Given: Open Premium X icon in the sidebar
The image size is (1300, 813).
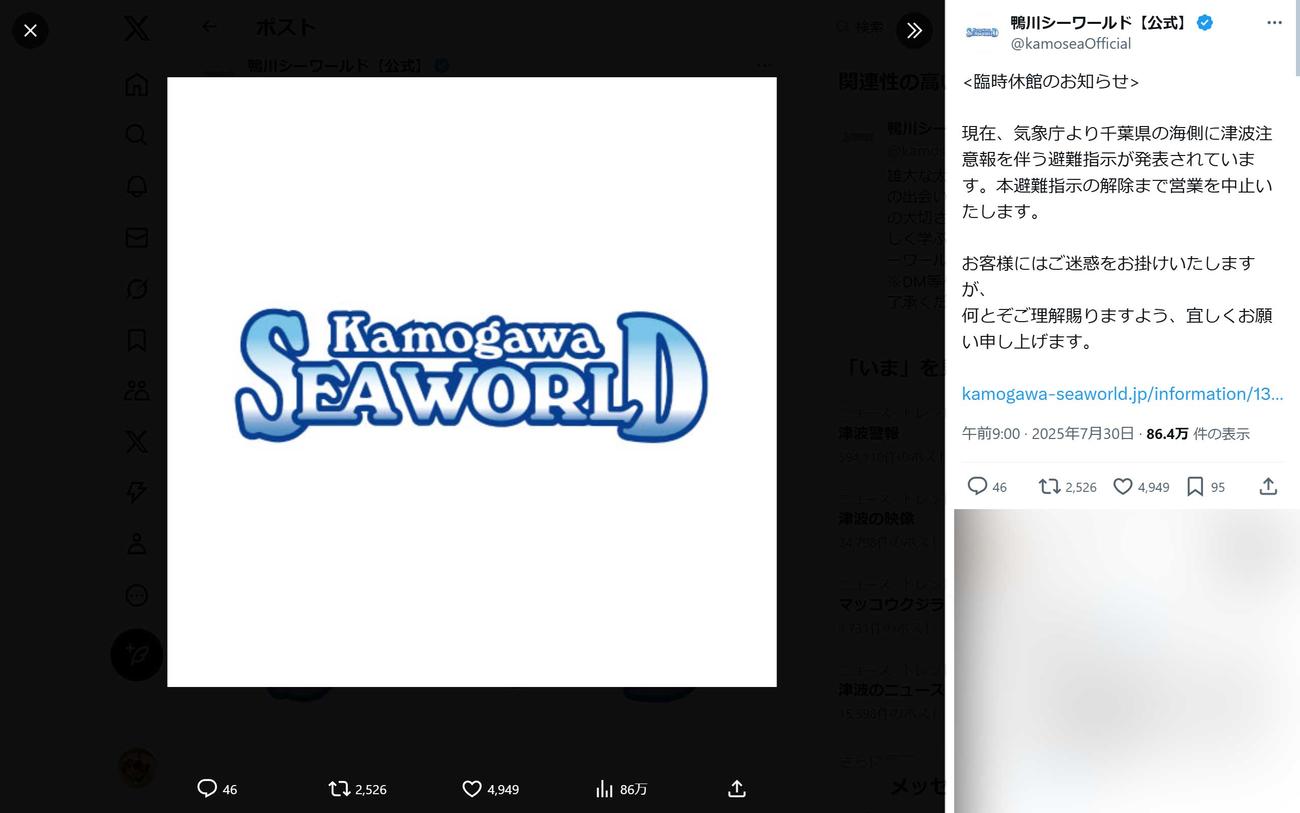Looking at the screenshot, I should click(137, 441).
